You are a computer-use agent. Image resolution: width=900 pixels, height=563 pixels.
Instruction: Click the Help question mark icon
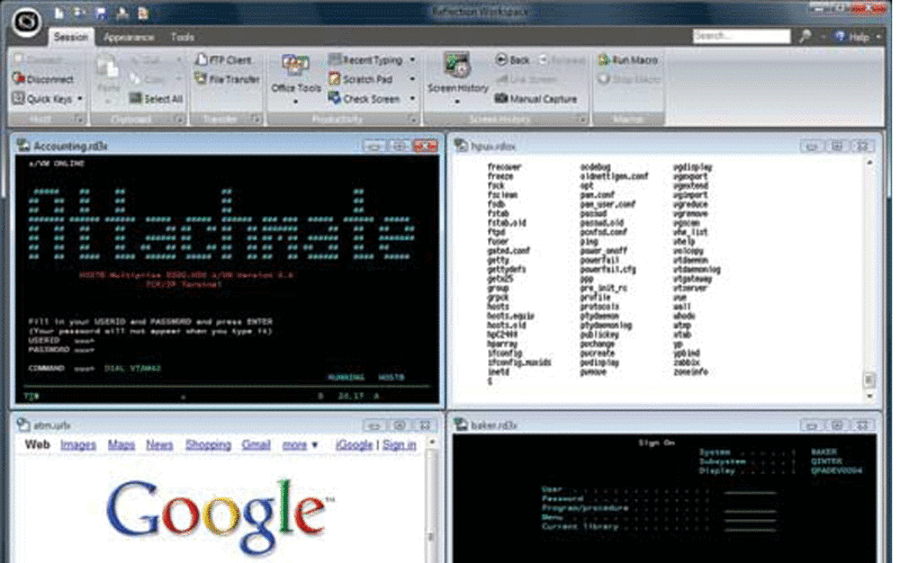tap(840, 37)
